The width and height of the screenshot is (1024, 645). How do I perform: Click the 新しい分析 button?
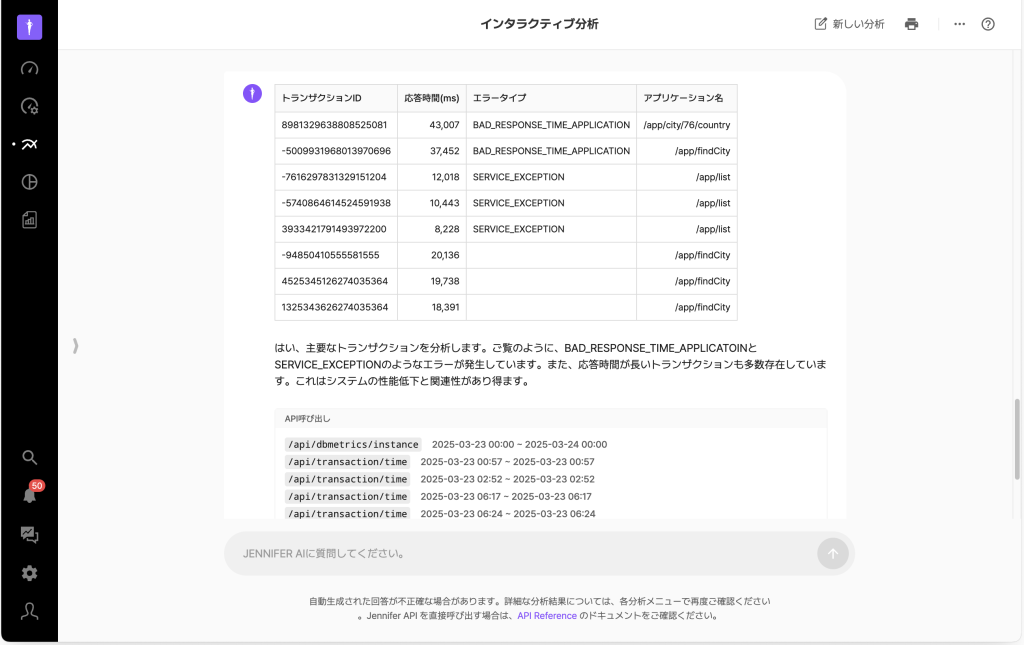click(849, 24)
